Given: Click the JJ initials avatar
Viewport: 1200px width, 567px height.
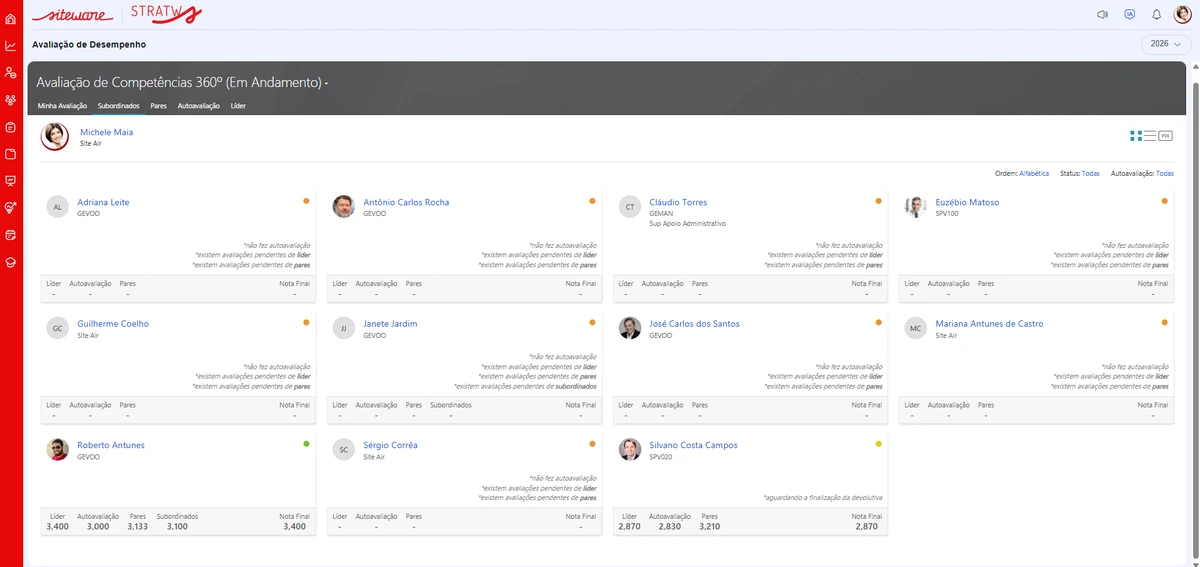Looking at the screenshot, I should click(x=344, y=328).
